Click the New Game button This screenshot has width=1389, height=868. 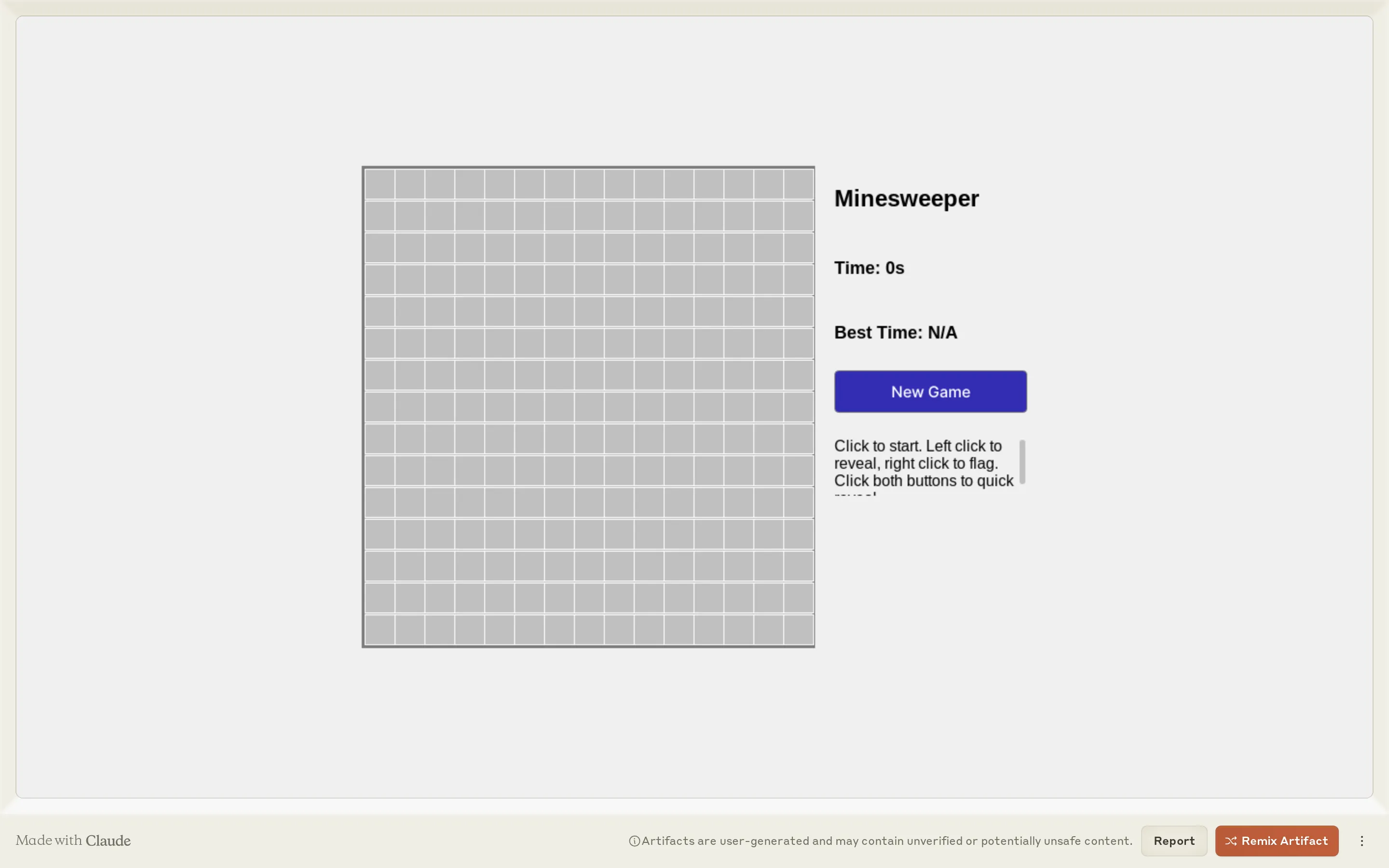(x=930, y=392)
